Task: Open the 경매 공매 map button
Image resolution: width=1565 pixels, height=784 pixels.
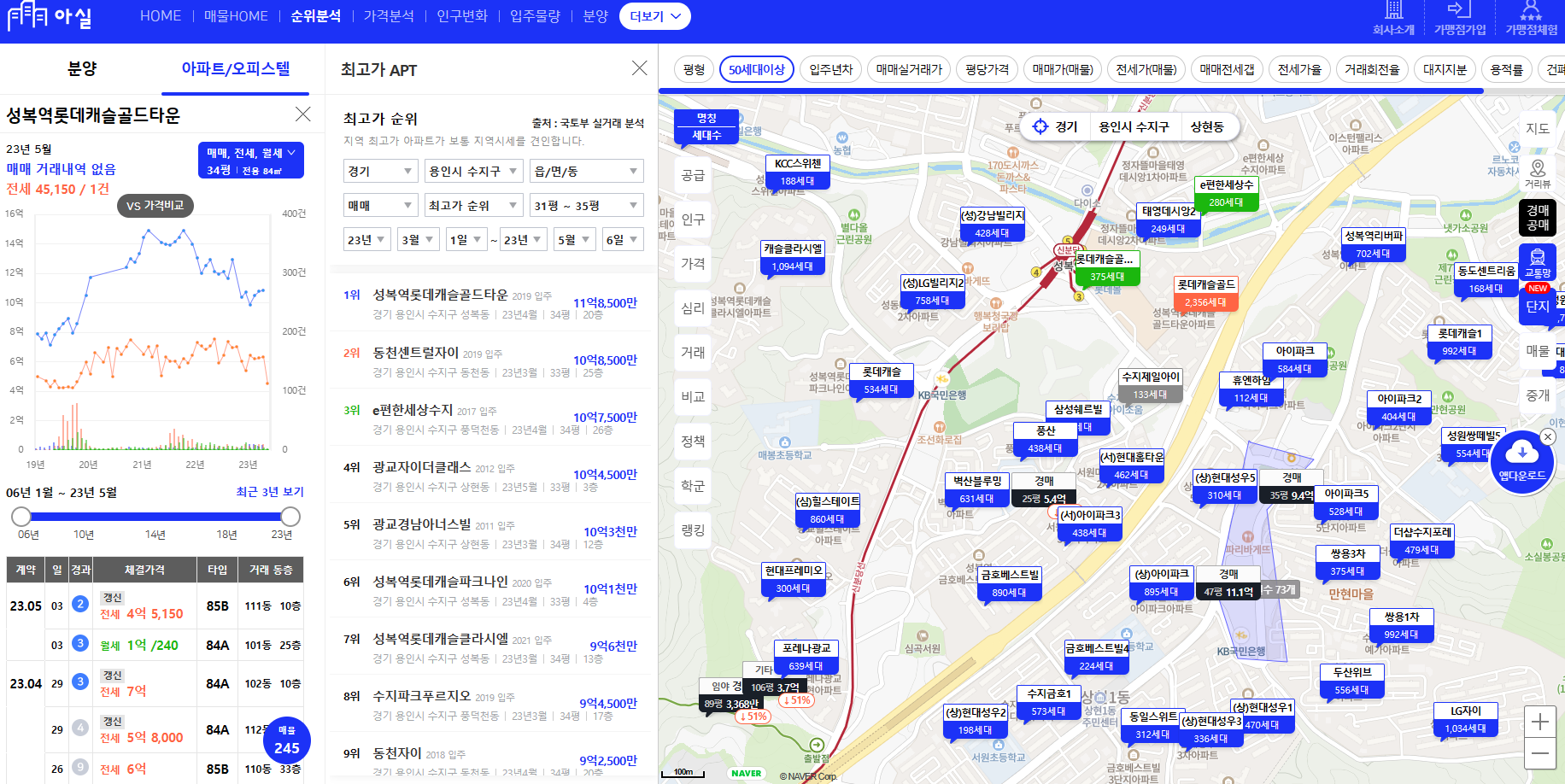Action: coord(1538,217)
